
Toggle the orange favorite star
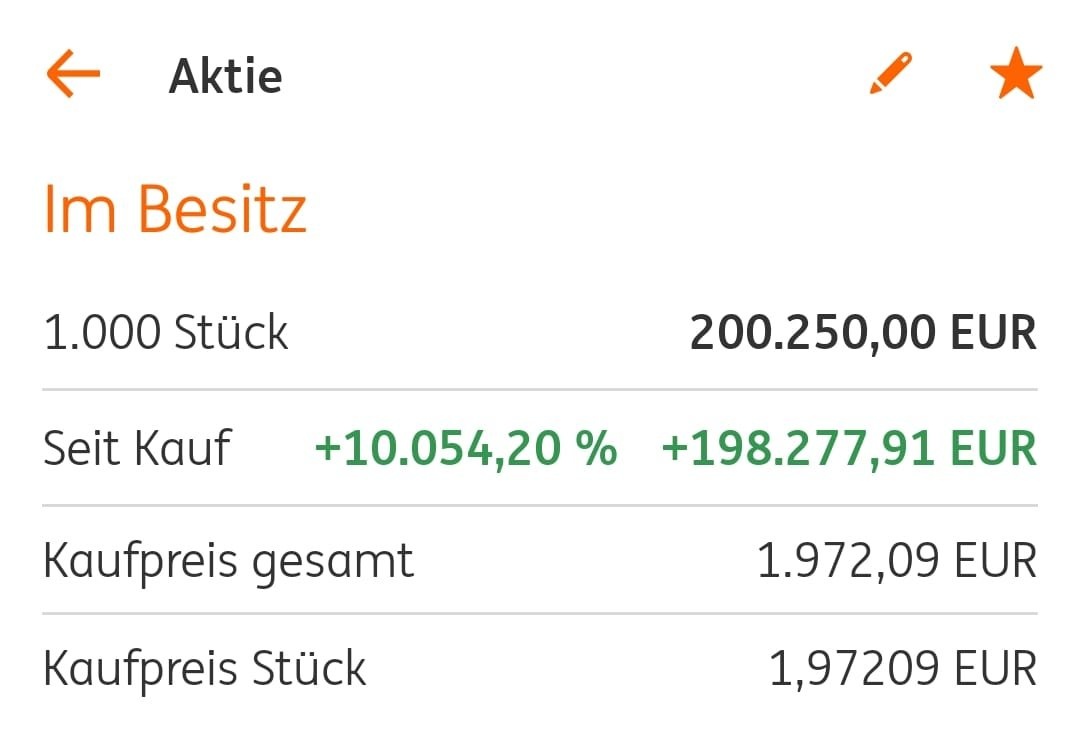click(1015, 75)
